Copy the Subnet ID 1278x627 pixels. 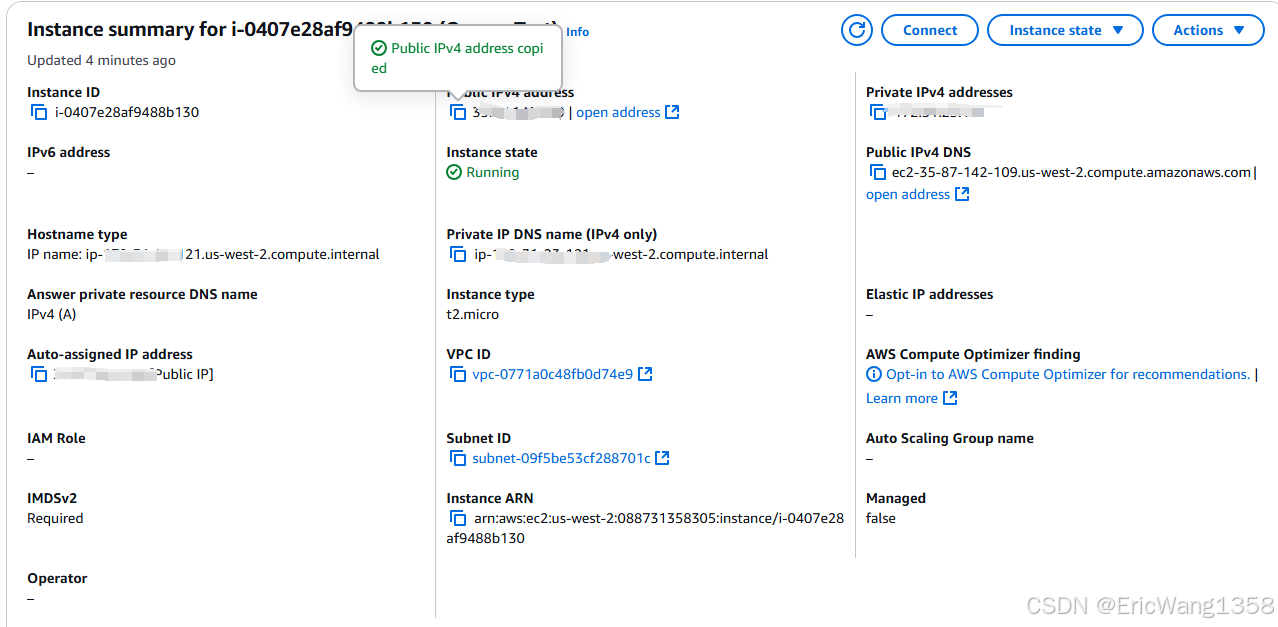pos(457,458)
